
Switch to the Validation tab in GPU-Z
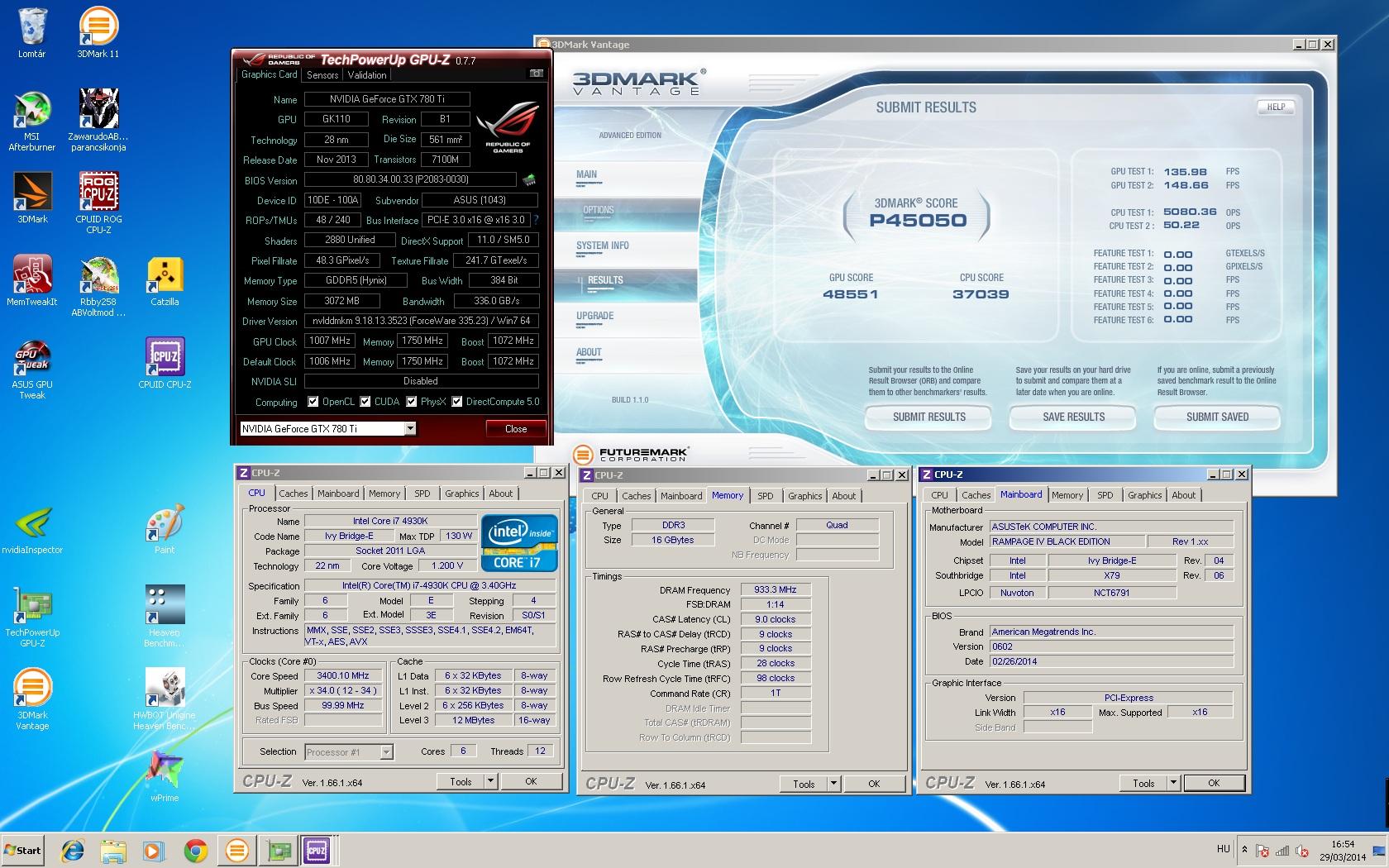[367, 74]
